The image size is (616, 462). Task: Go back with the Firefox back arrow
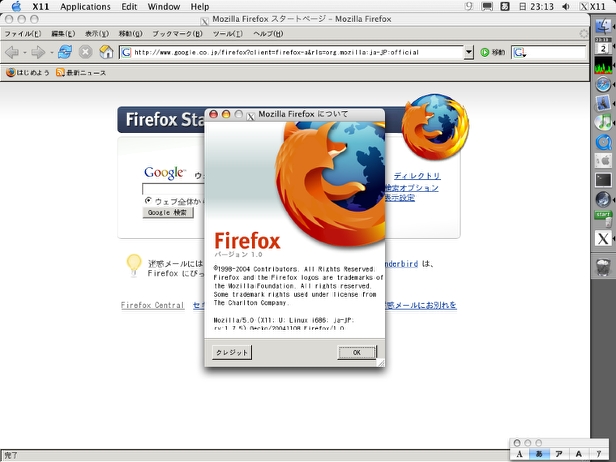12,52
